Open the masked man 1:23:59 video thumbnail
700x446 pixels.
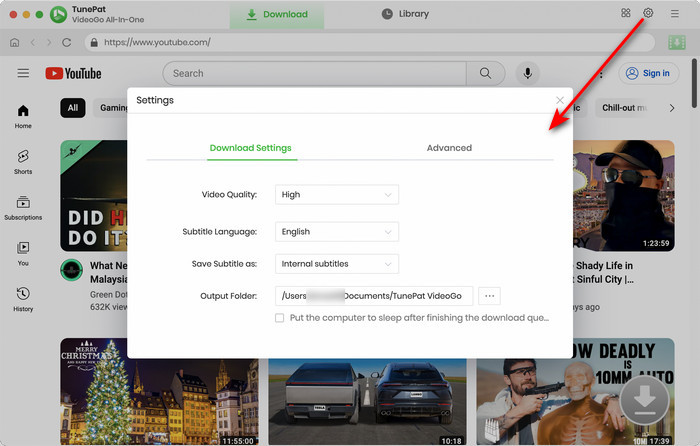624,196
